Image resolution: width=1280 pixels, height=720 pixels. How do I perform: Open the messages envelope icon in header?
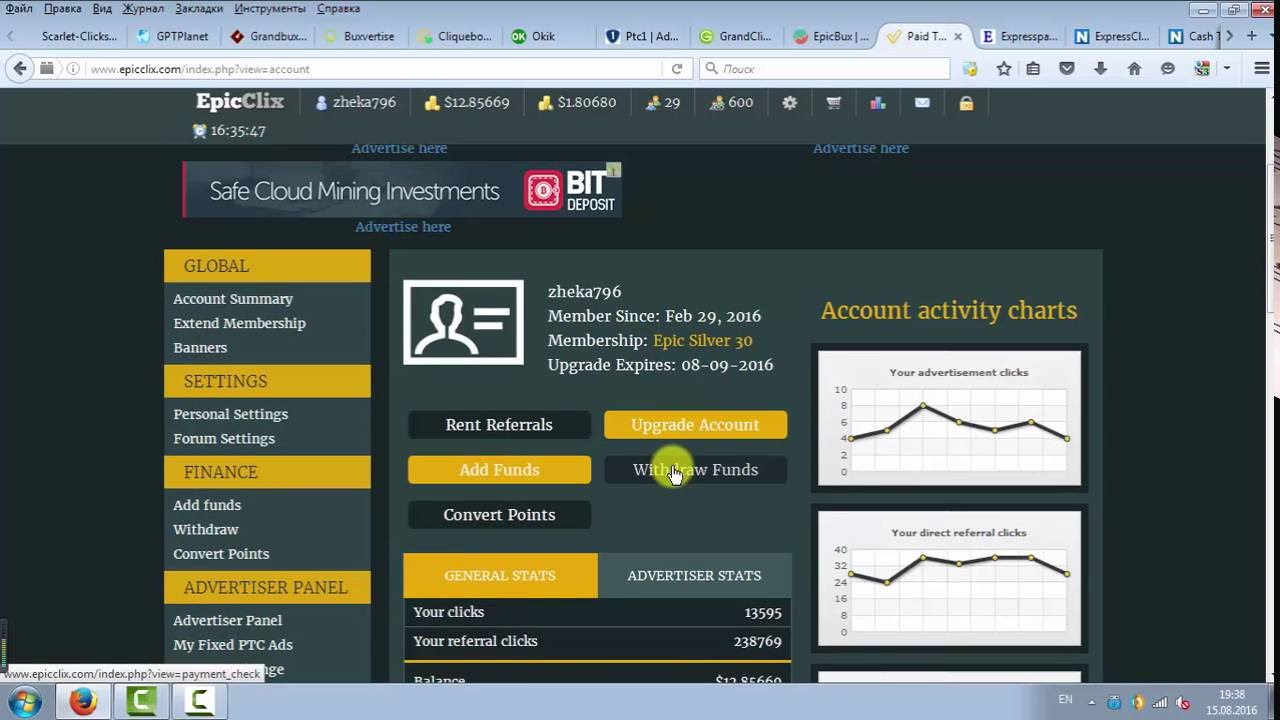pyautogui.click(x=922, y=102)
